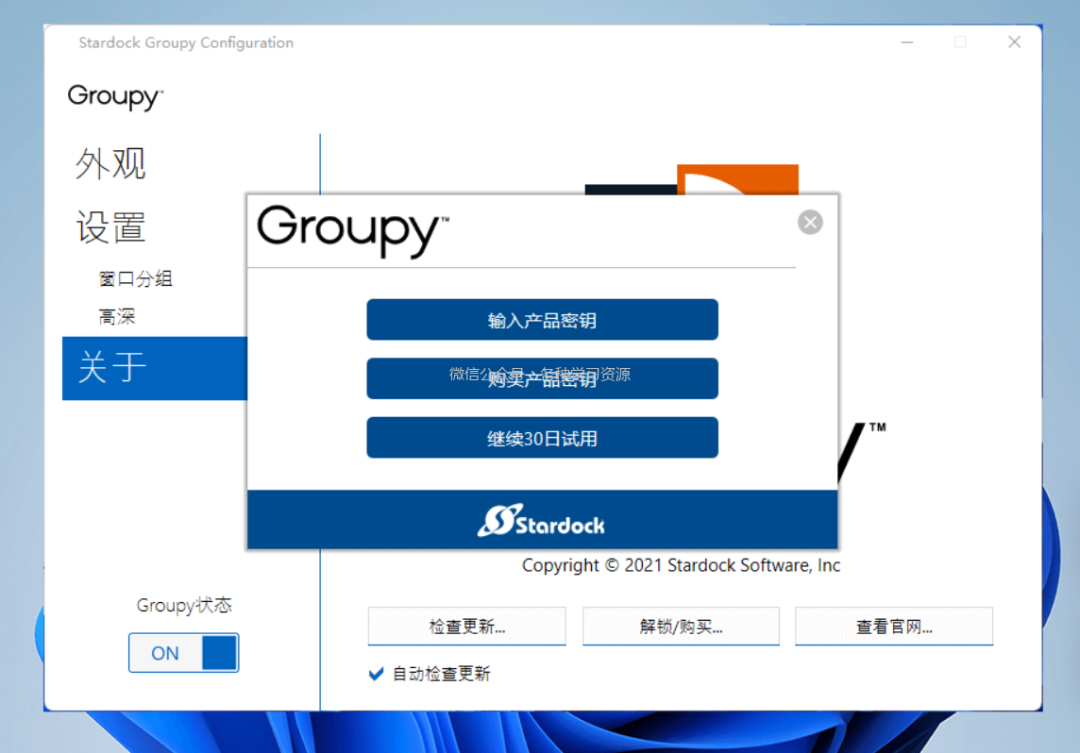Close the Groupy activation dialog
Viewport: 1080px width, 753px height.
pyautogui.click(x=810, y=223)
